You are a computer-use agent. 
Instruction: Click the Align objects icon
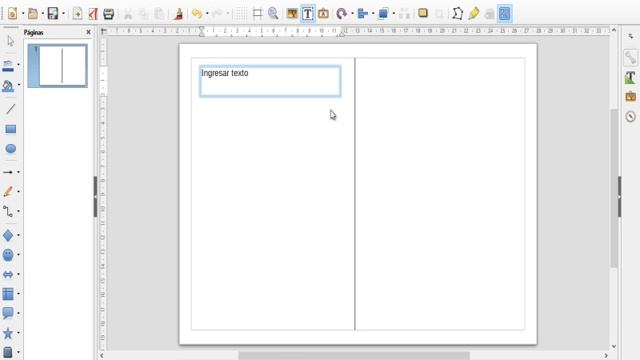coord(362,13)
